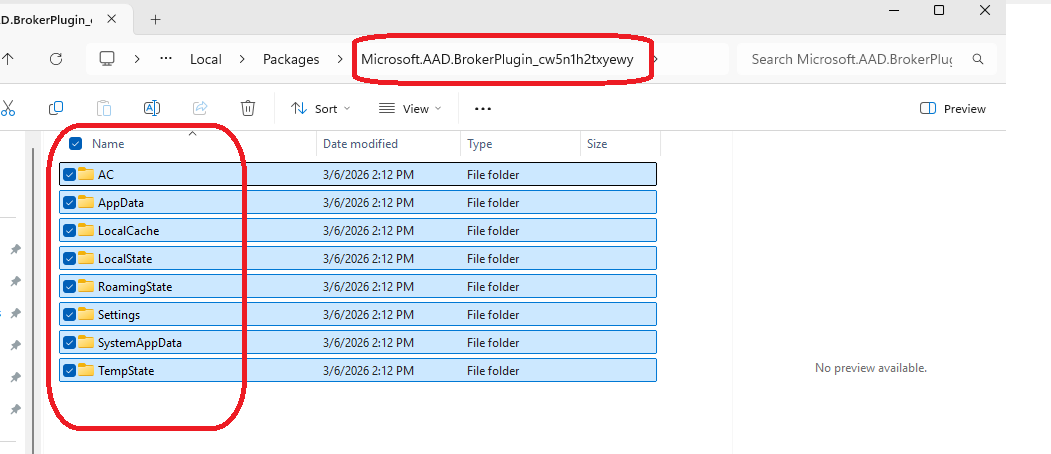Uncheck the AppData folder checkbox
The width and height of the screenshot is (1051, 454).
(69, 202)
